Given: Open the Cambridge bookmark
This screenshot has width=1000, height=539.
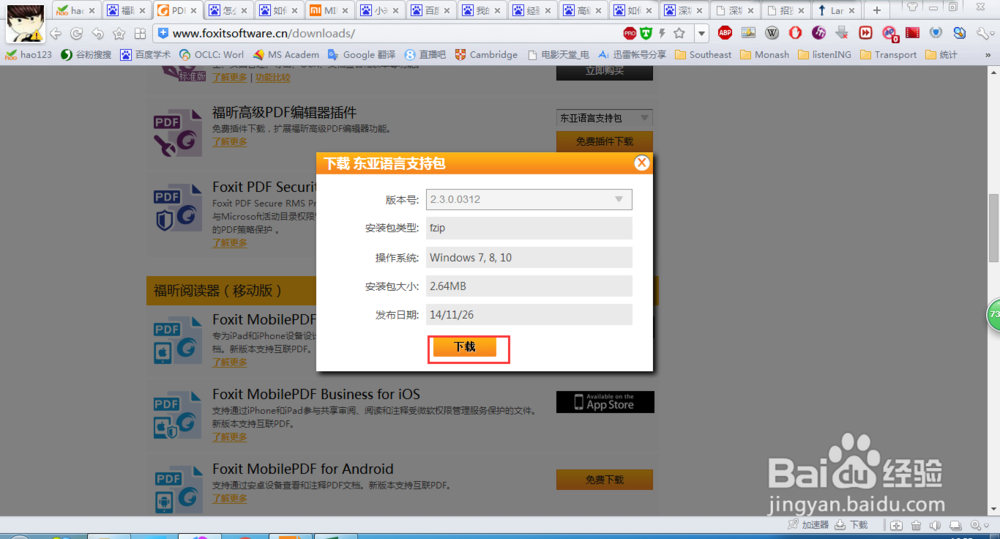Looking at the screenshot, I should [x=486, y=55].
